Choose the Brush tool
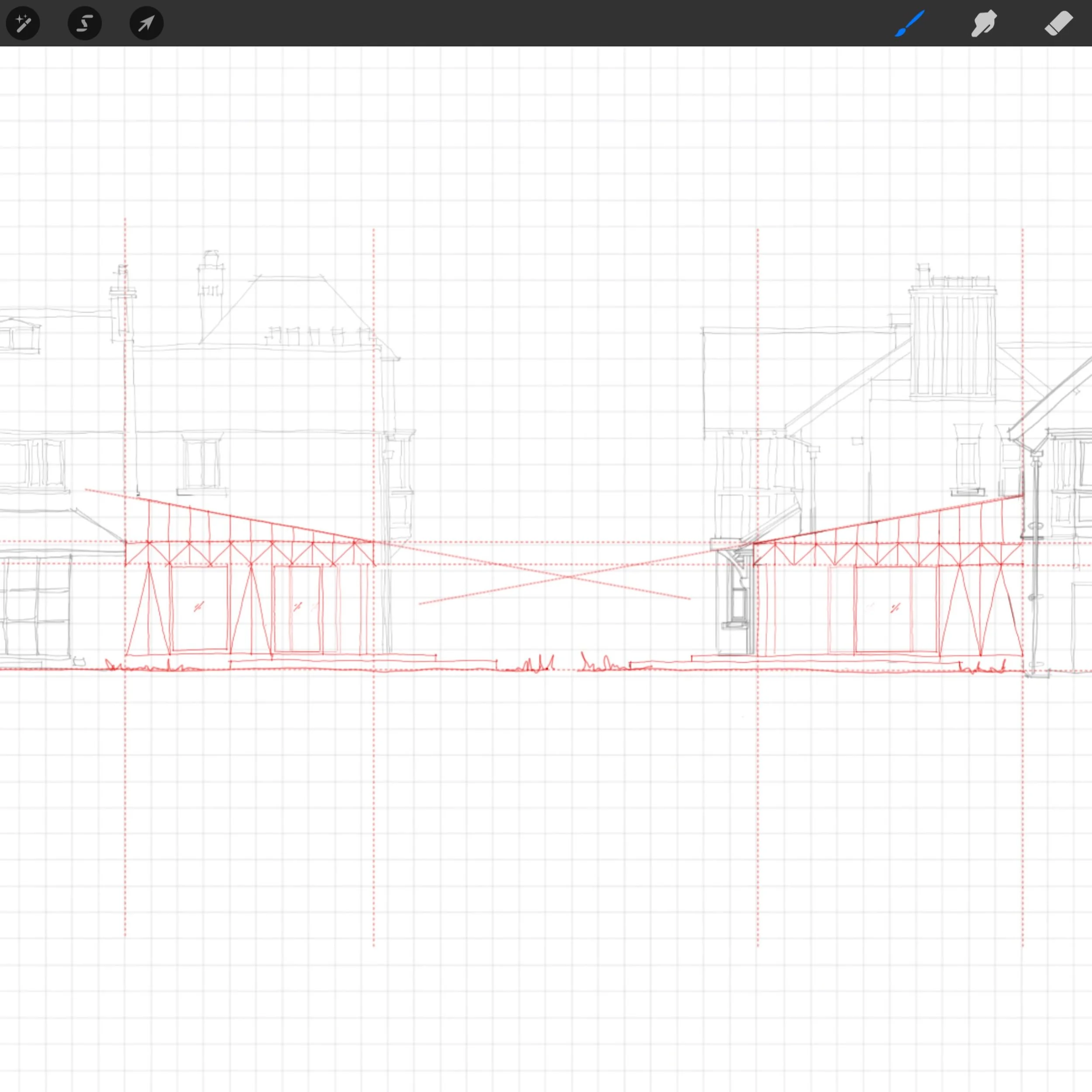Image resolution: width=1092 pixels, height=1092 pixels. (909, 23)
